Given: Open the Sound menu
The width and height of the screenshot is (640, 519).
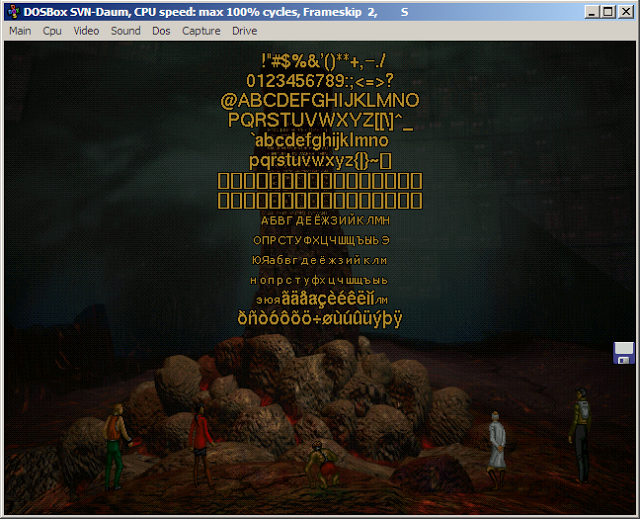Looking at the screenshot, I should coord(125,31).
